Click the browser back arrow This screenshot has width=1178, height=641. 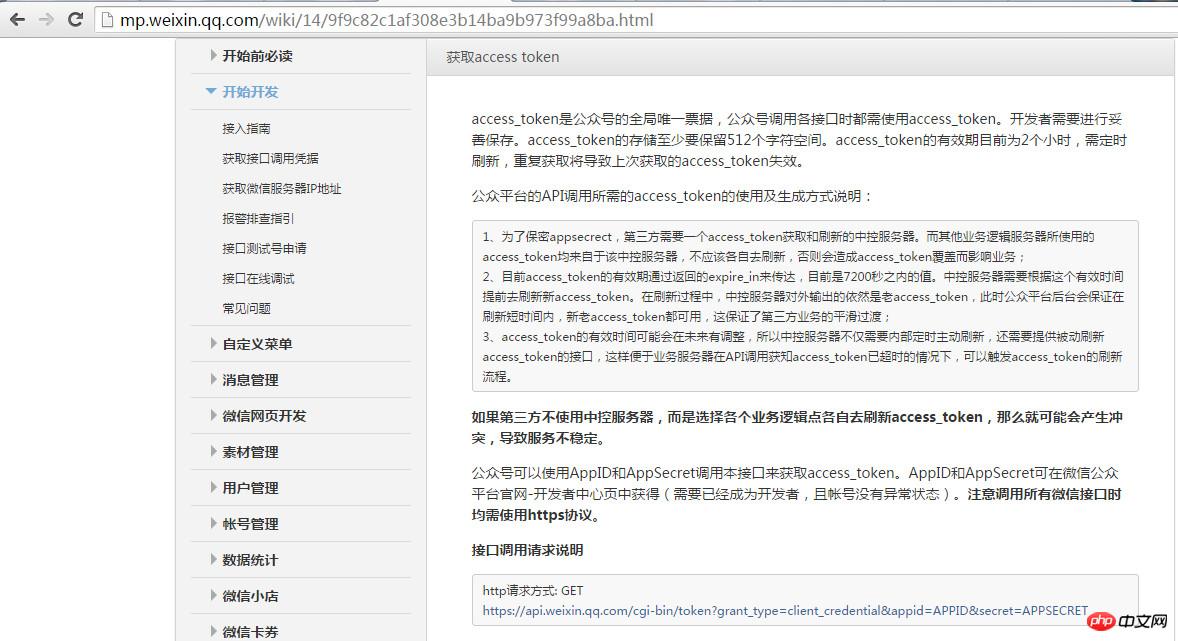point(15,17)
